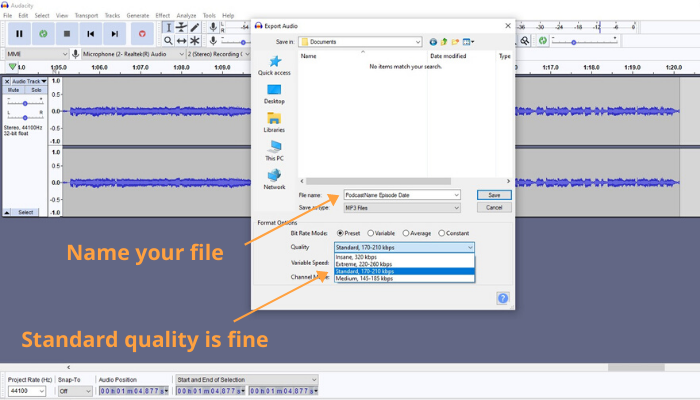
Task: Go to This PC in sidebar
Action: 274,151
